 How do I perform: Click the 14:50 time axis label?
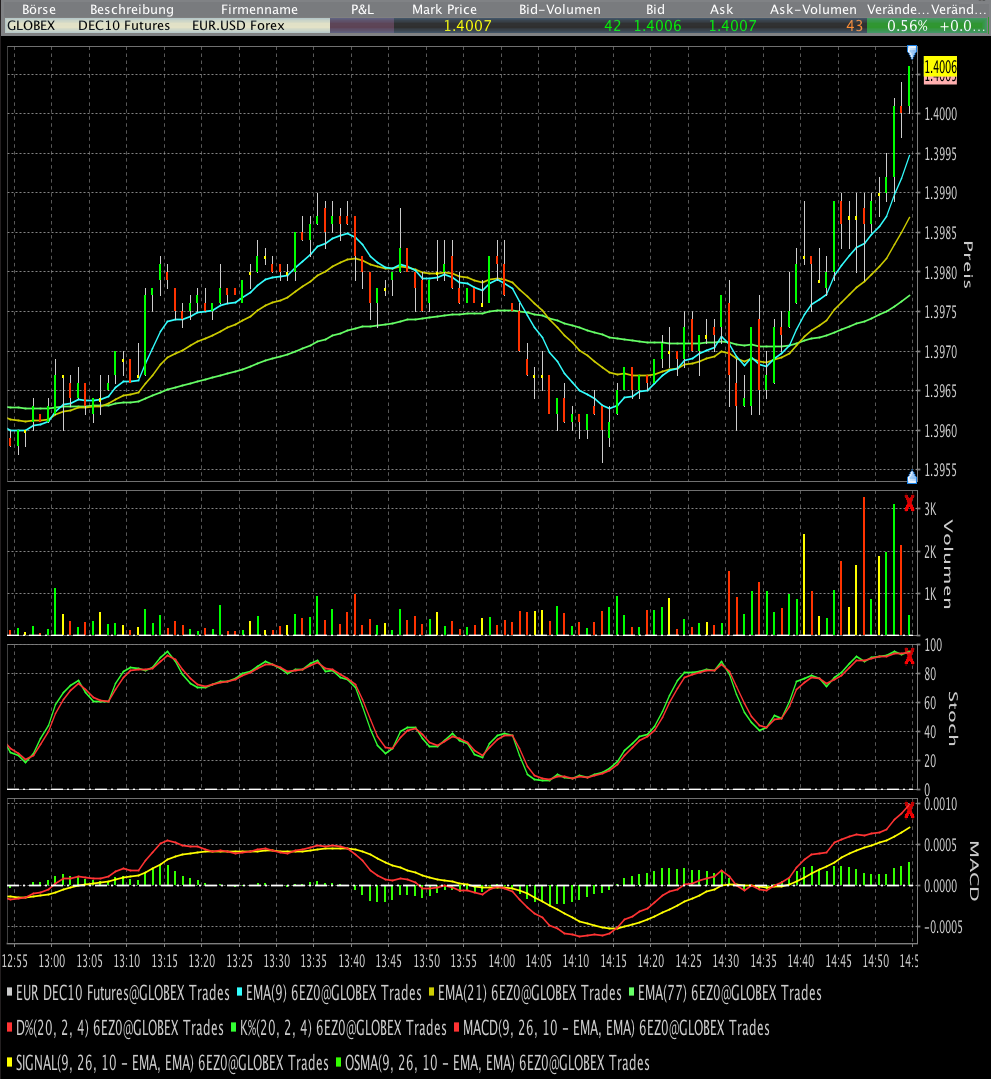tap(875, 961)
